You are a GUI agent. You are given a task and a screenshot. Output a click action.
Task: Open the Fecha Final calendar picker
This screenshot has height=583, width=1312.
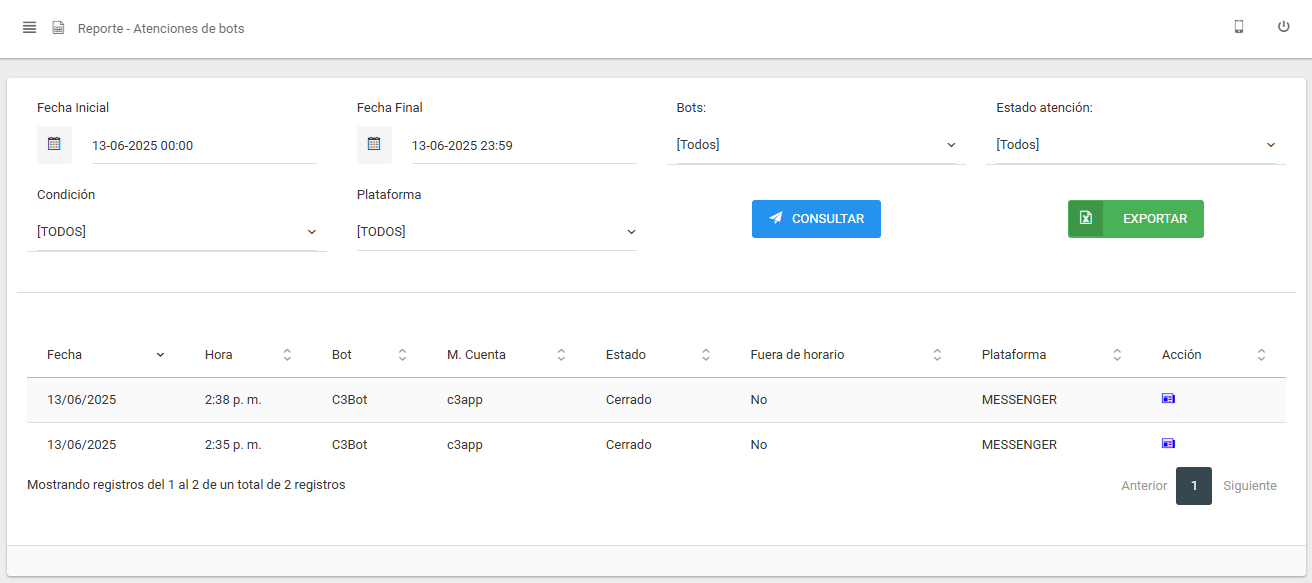(374, 144)
